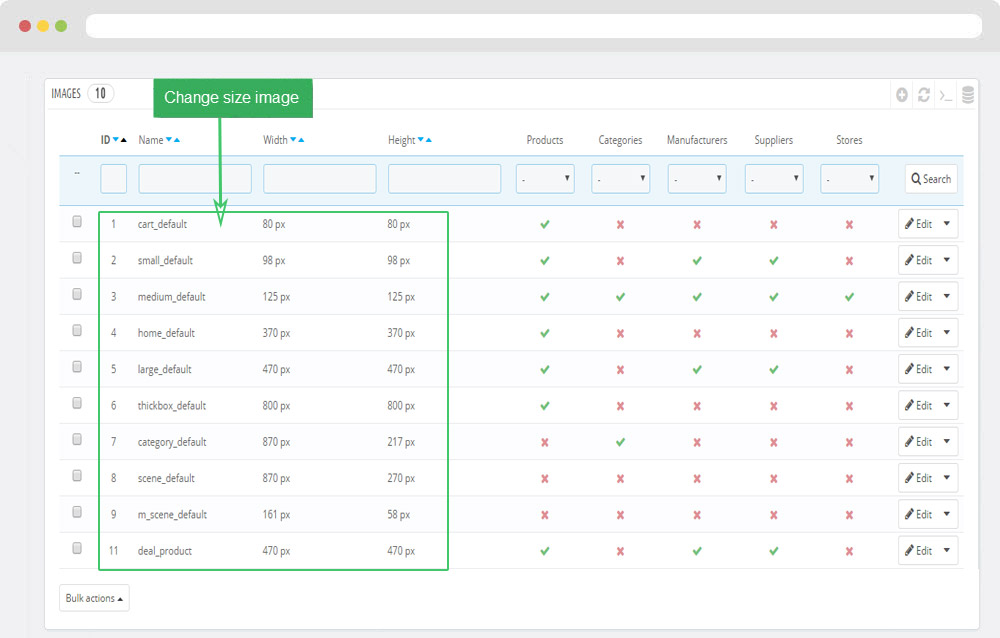Click the thickbox_default name cell
This screenshot has width=1000, height=638.
pos(172,406)
